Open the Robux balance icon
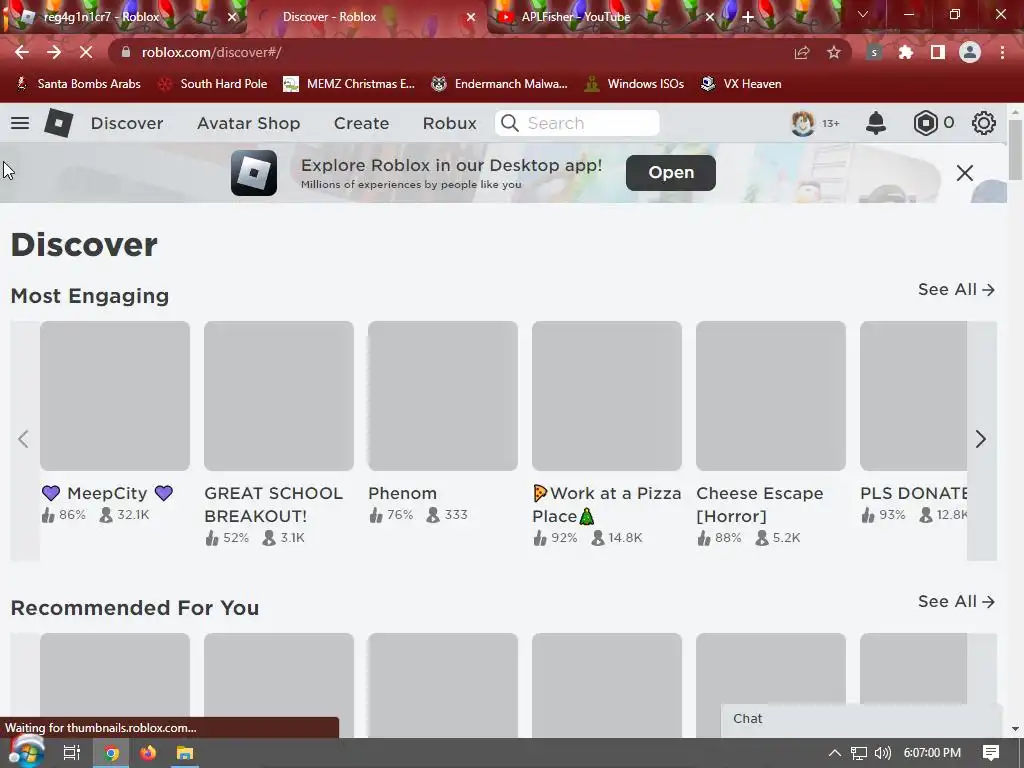This screenshot has height=768, width=1024. coord(925,123)
